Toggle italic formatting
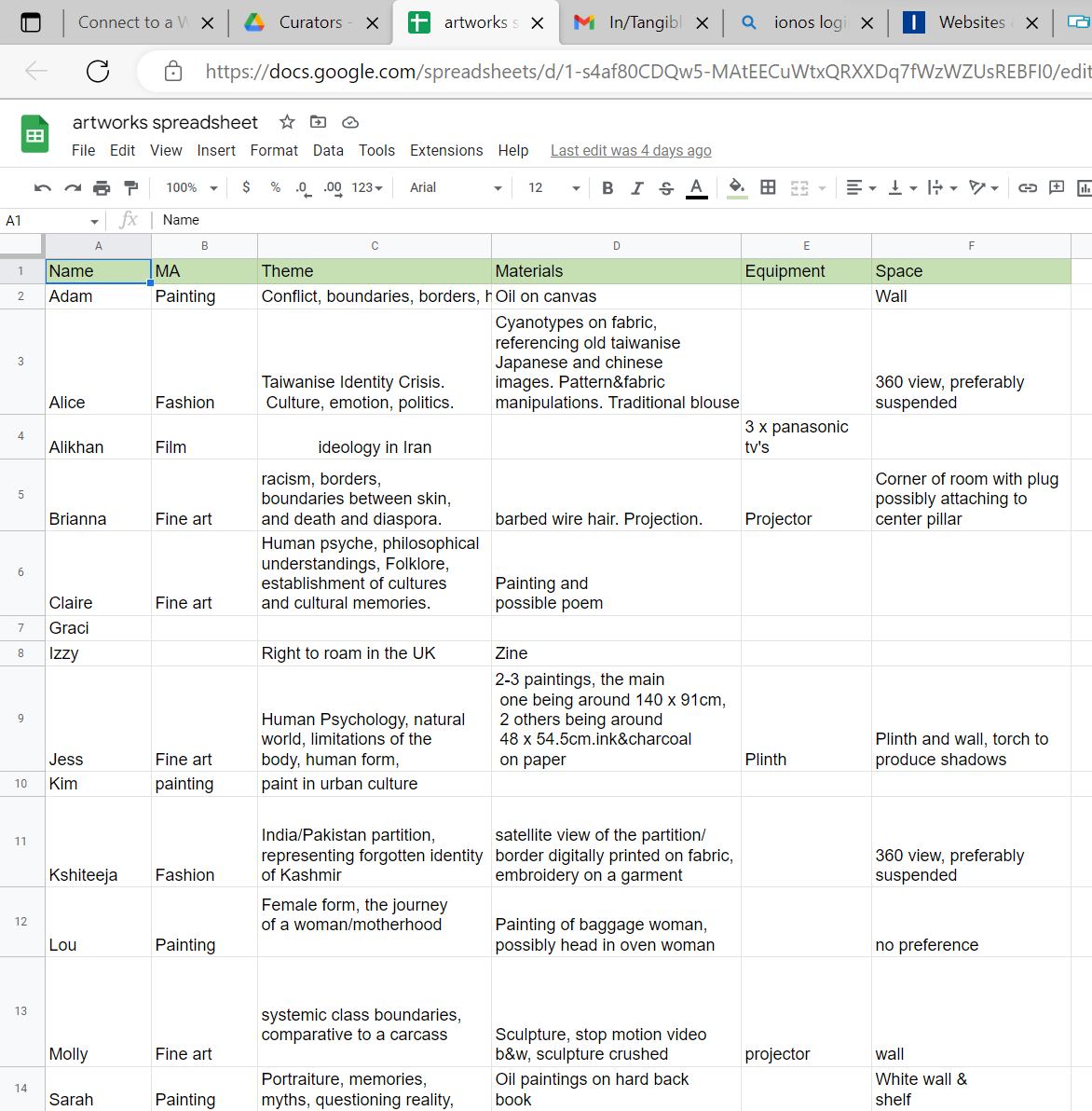This screenshot has width=1092, height=1111. point(637,187)
